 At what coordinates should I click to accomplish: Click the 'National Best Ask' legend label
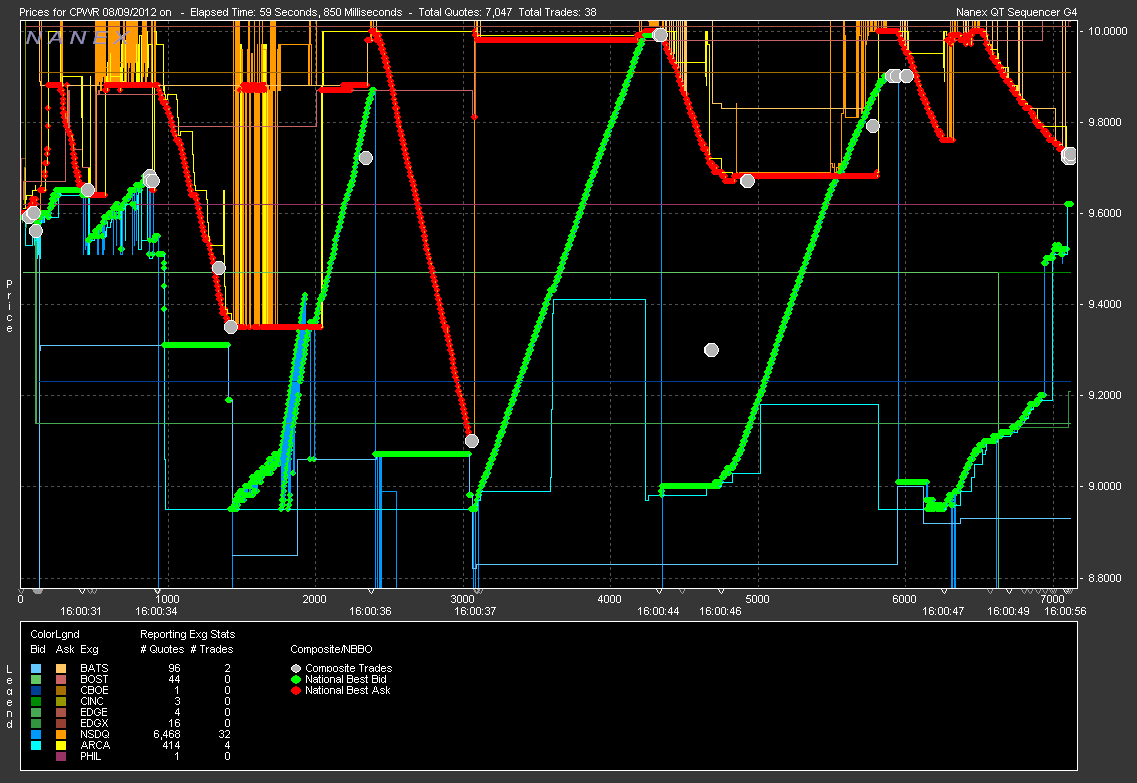347,690
